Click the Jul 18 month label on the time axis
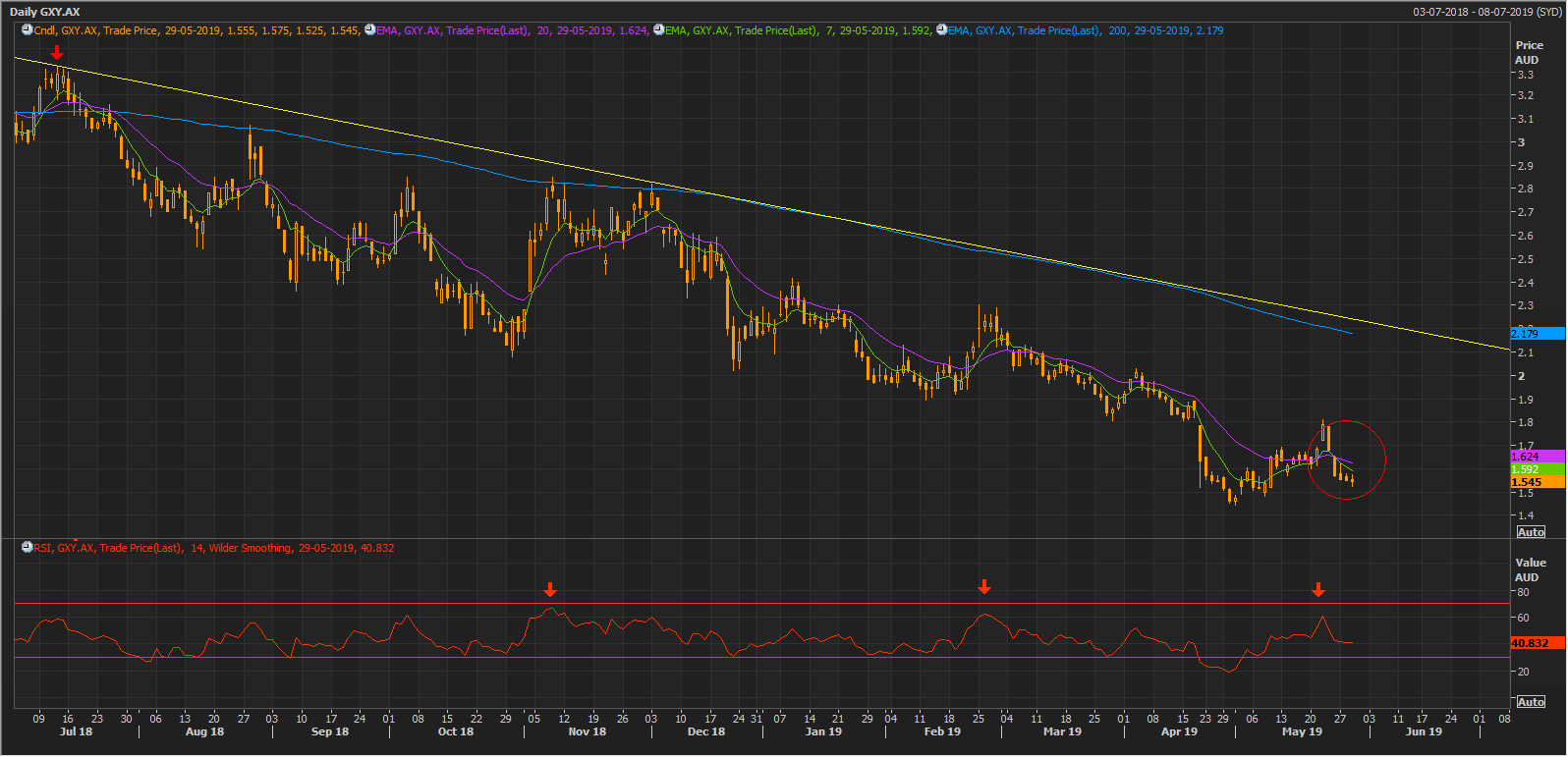 (76, 731)
